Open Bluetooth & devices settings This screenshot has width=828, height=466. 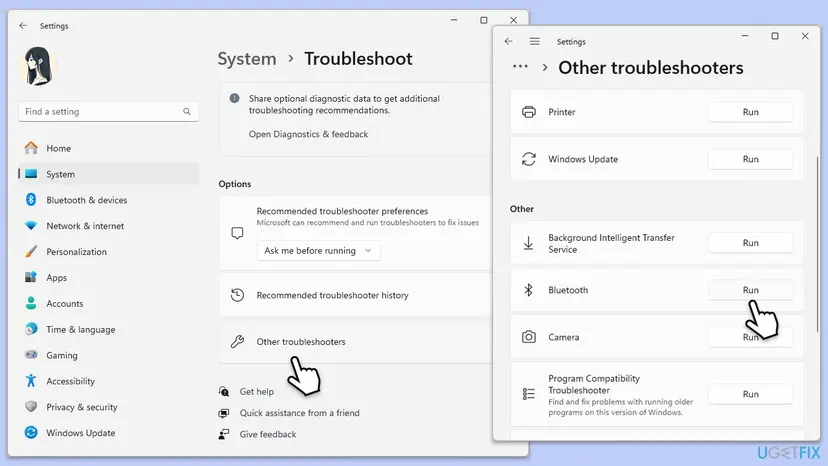[108, 200]
